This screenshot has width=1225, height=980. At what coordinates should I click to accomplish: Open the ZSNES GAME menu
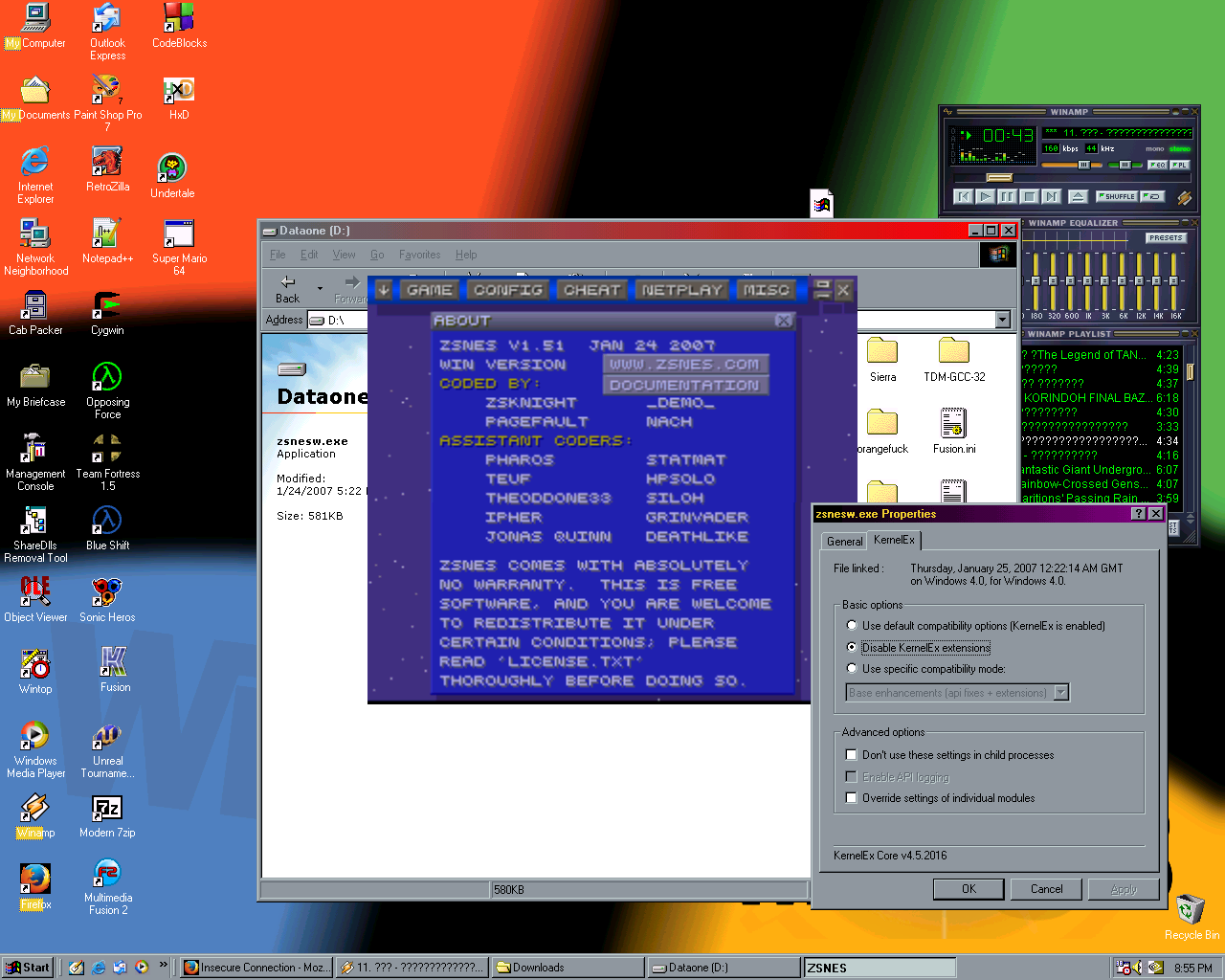tap(429, 290)
